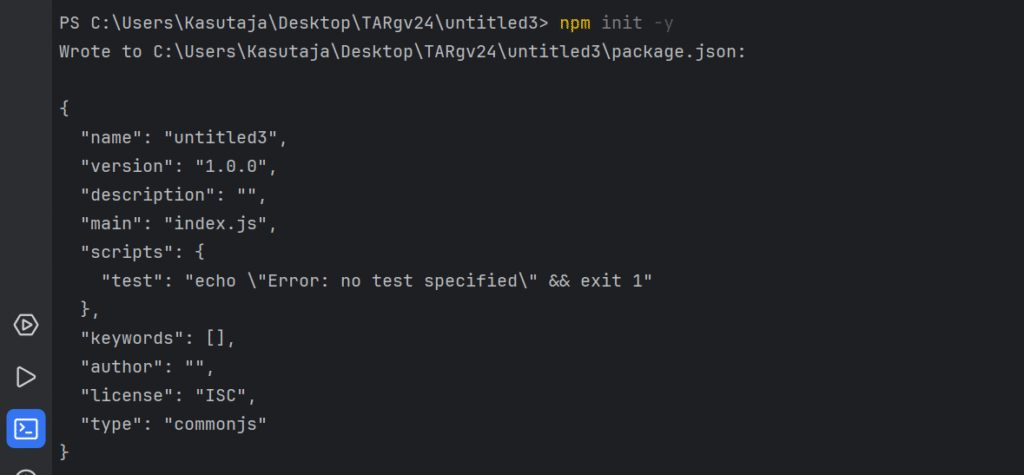Open the Run tool window icon
This screenshot has height=475, width=1024.
pos(26,377)
